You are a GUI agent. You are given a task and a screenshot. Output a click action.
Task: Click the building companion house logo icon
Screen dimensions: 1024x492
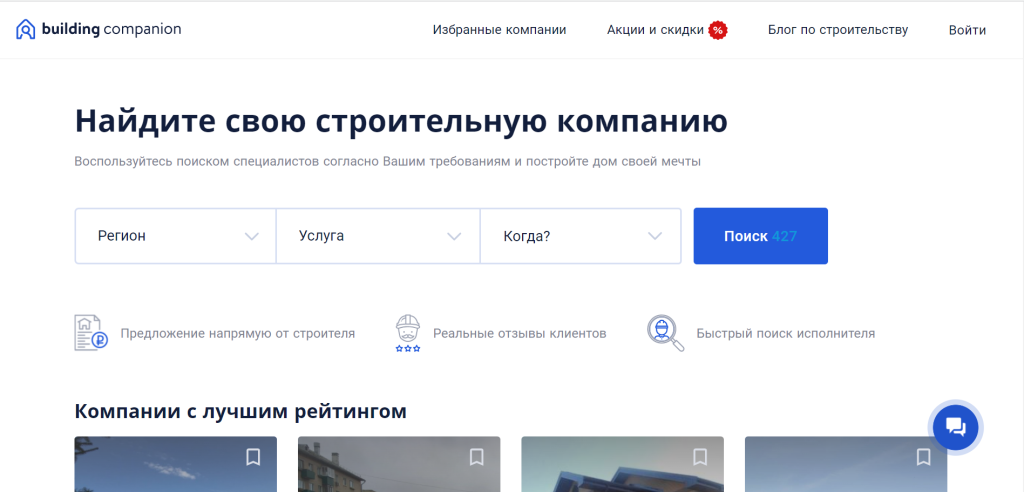(x=25, y=29)
